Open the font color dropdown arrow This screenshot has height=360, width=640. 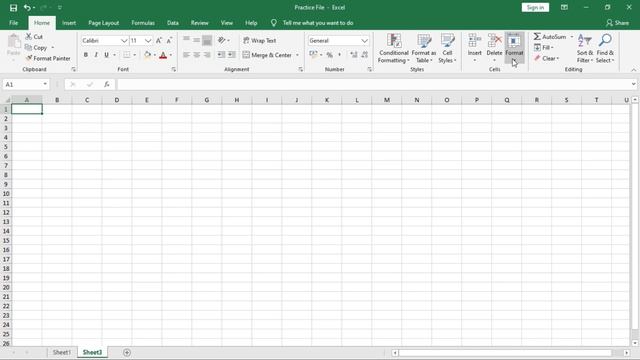[171, 55]
